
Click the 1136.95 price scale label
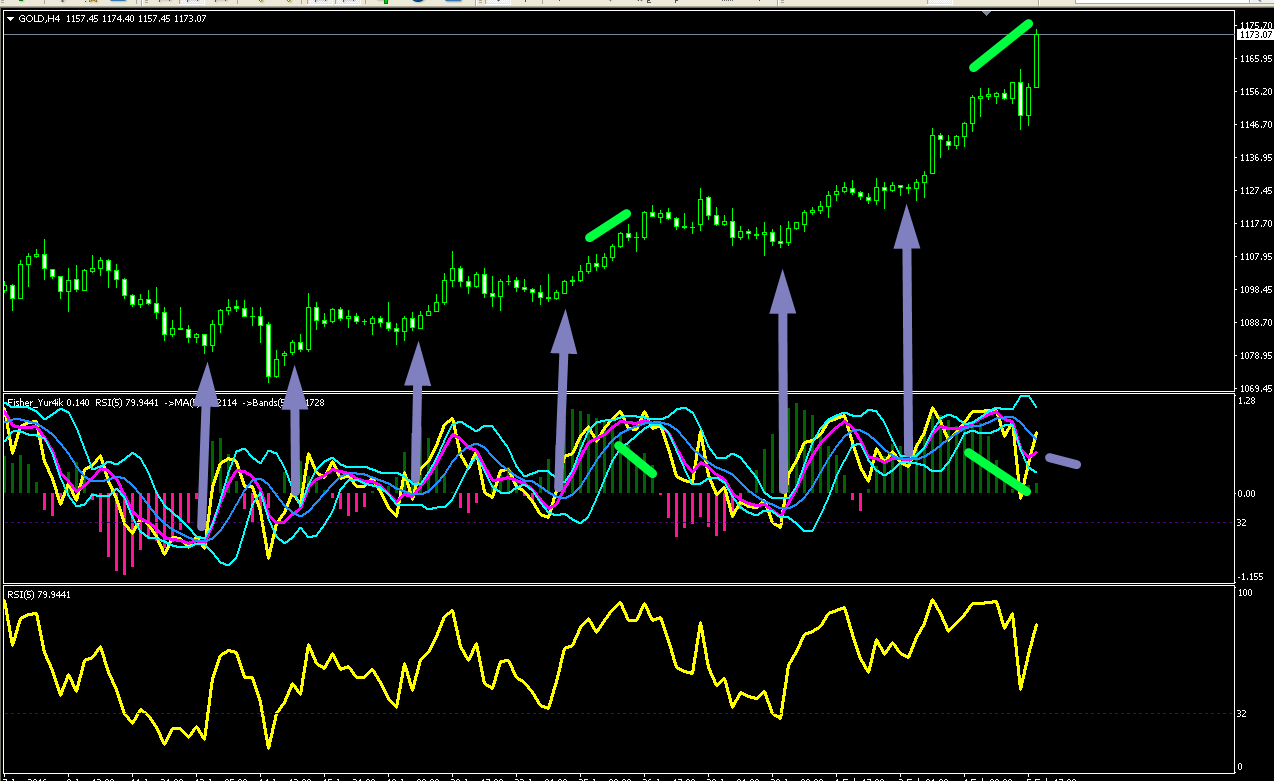tap(1255, 158)
